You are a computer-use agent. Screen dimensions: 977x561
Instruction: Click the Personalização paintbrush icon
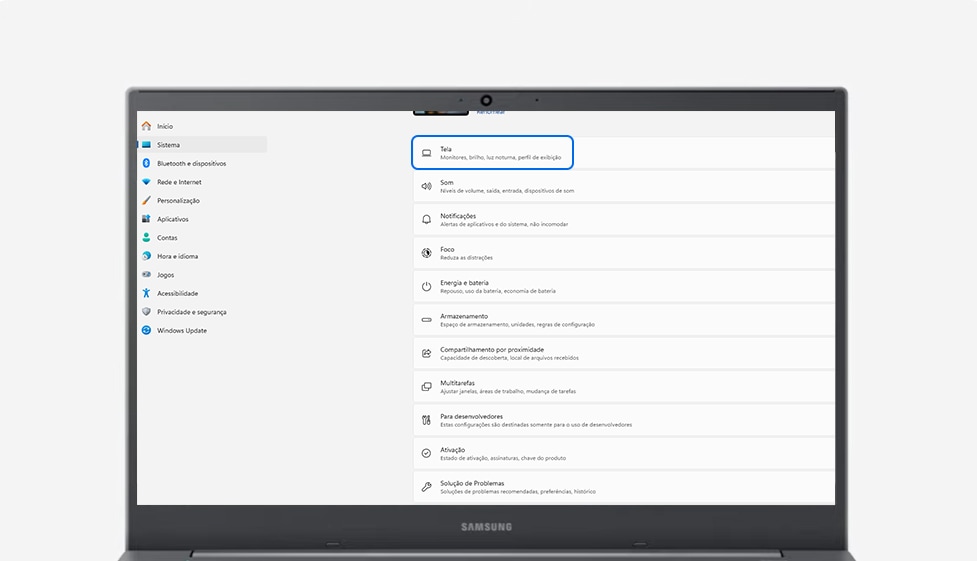pos(146,201)
